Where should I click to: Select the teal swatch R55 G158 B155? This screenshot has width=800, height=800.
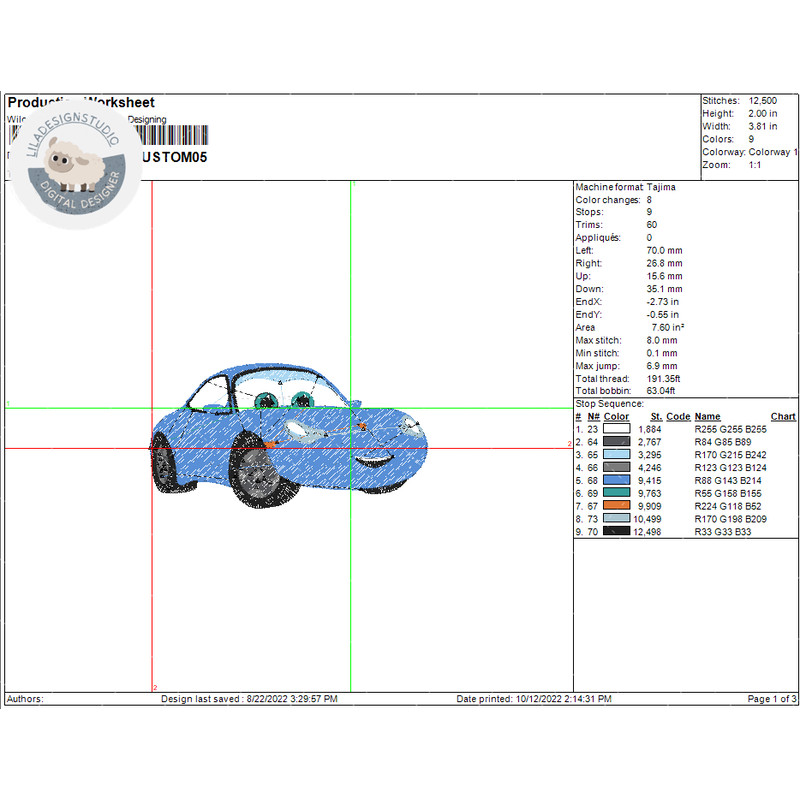coord(617,494)
